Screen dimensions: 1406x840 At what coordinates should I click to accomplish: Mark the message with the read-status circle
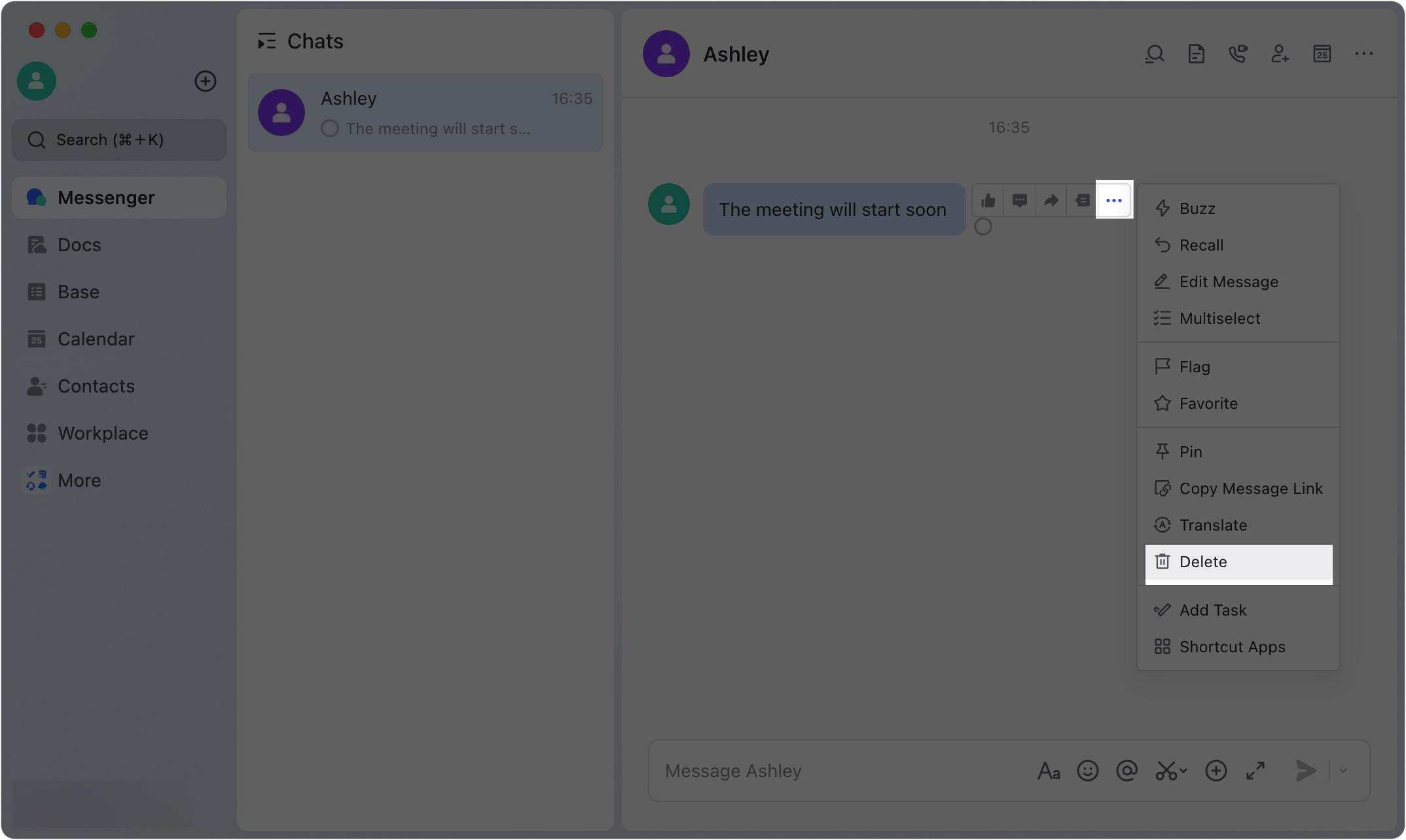(x=982, y=226)
